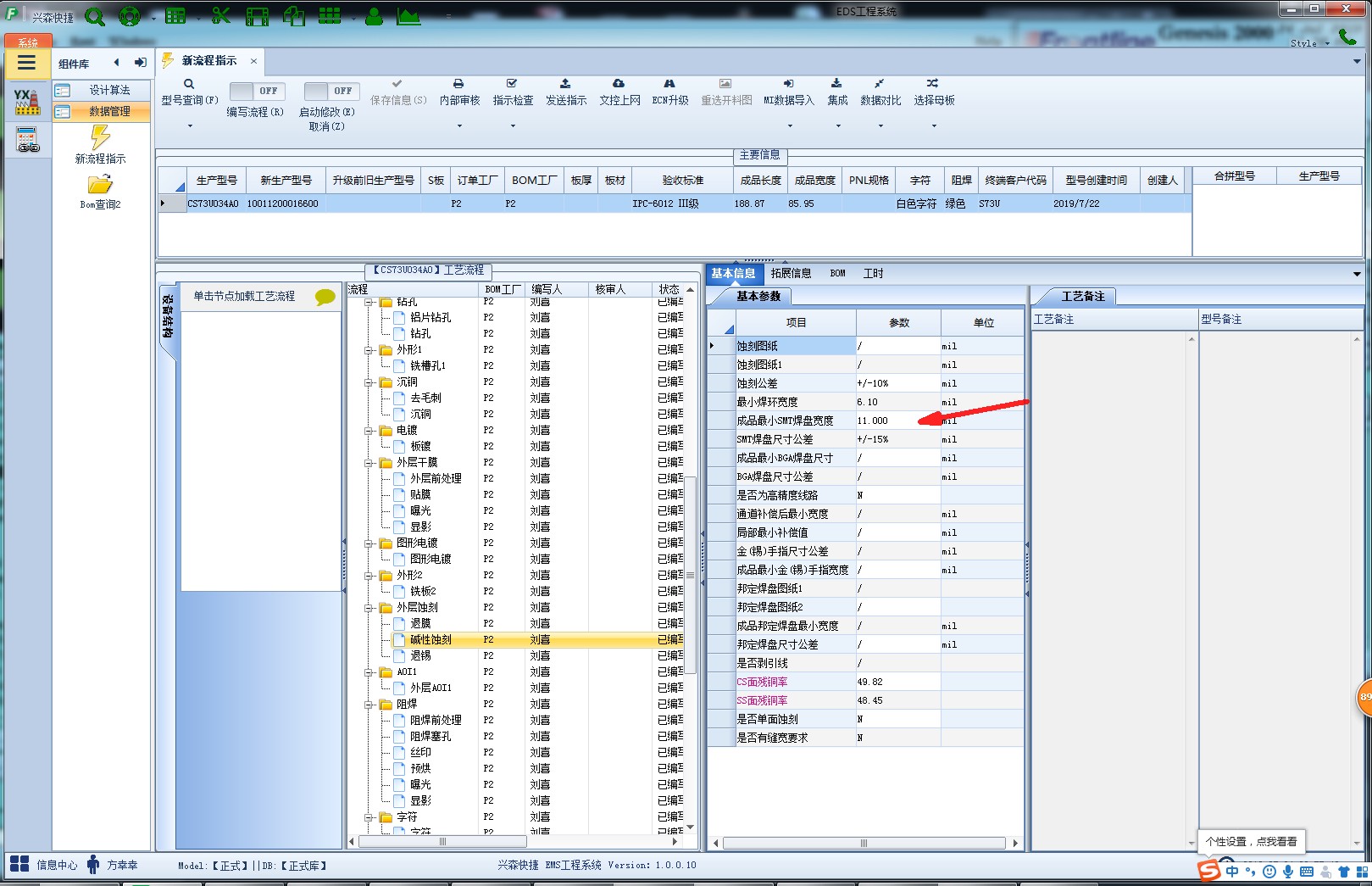1372x886 pixels.
Task: Open 新流程指示 lightning shortcut in component library
Action: tap(100, 145)
